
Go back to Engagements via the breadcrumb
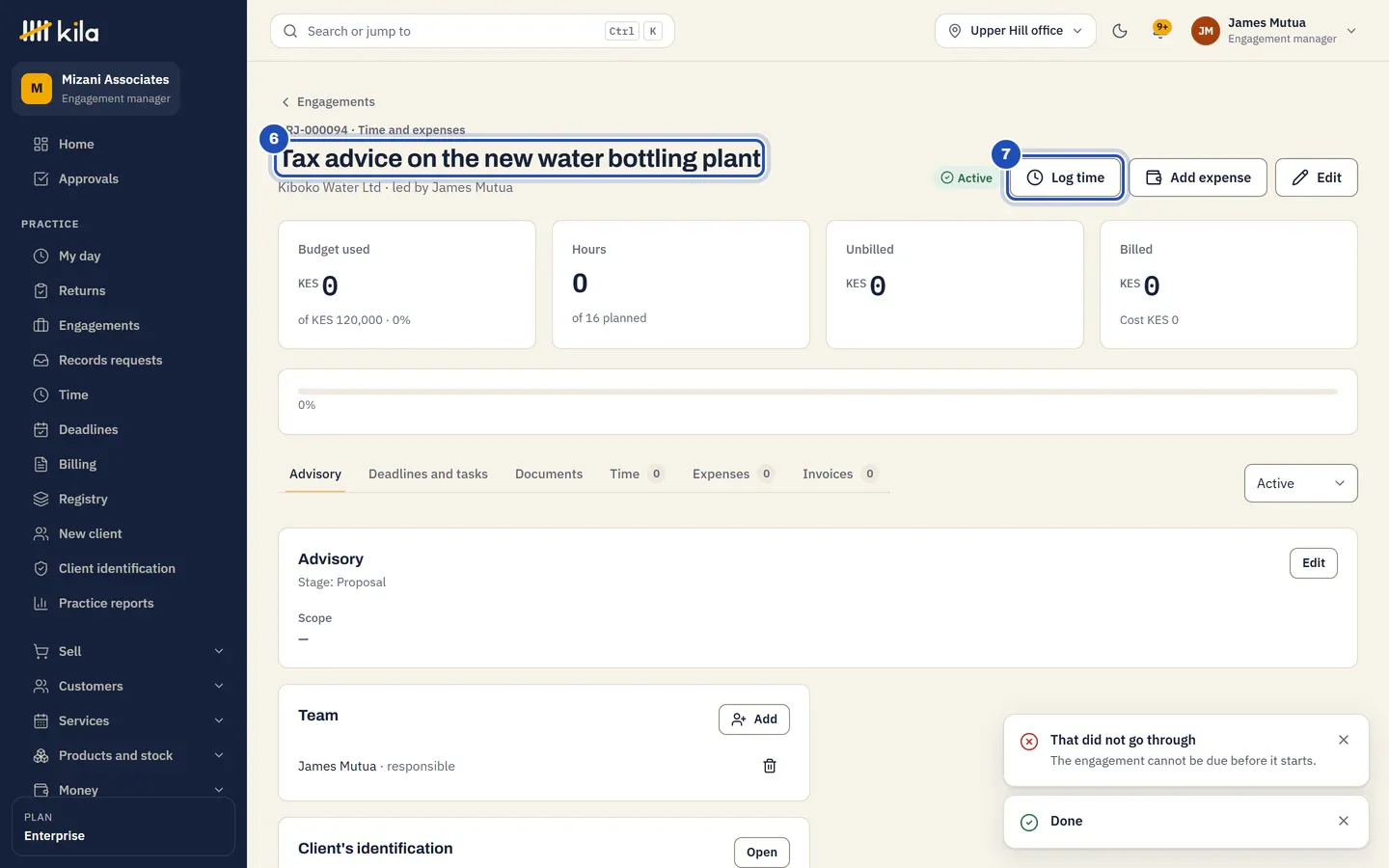(x=328, y=102)
